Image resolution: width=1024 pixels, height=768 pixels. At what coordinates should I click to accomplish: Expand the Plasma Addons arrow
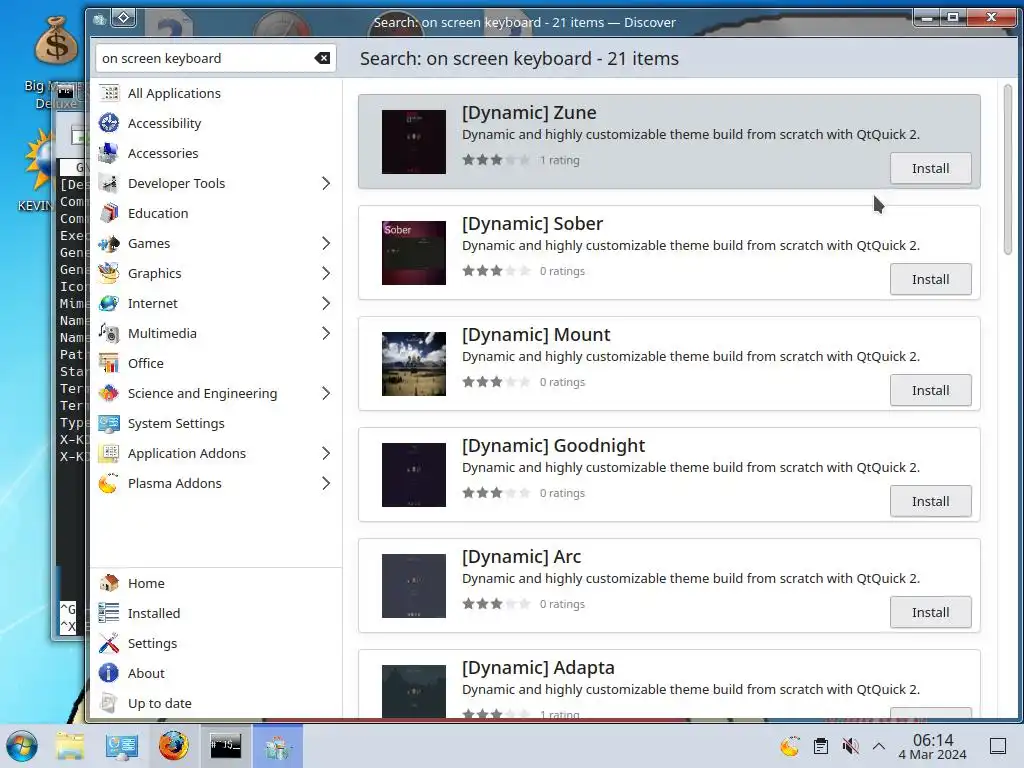pos(326,484)
